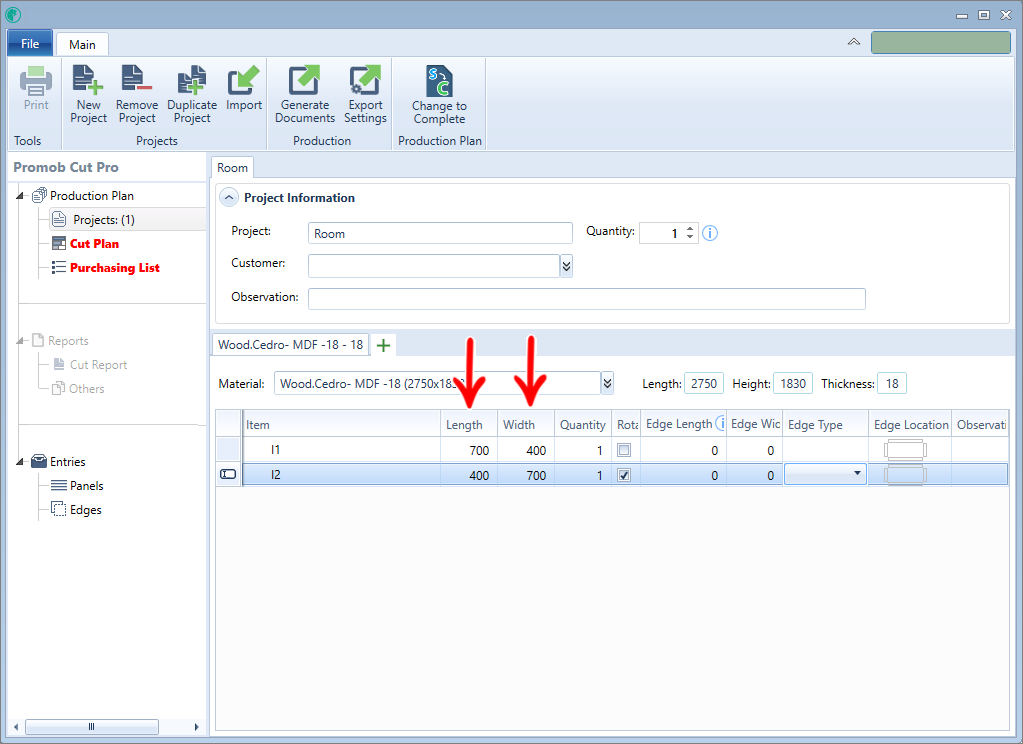Viewport: 1023px width, 744px height.
Task: Click the Print tool icon
Action: [x=36, y=81]
